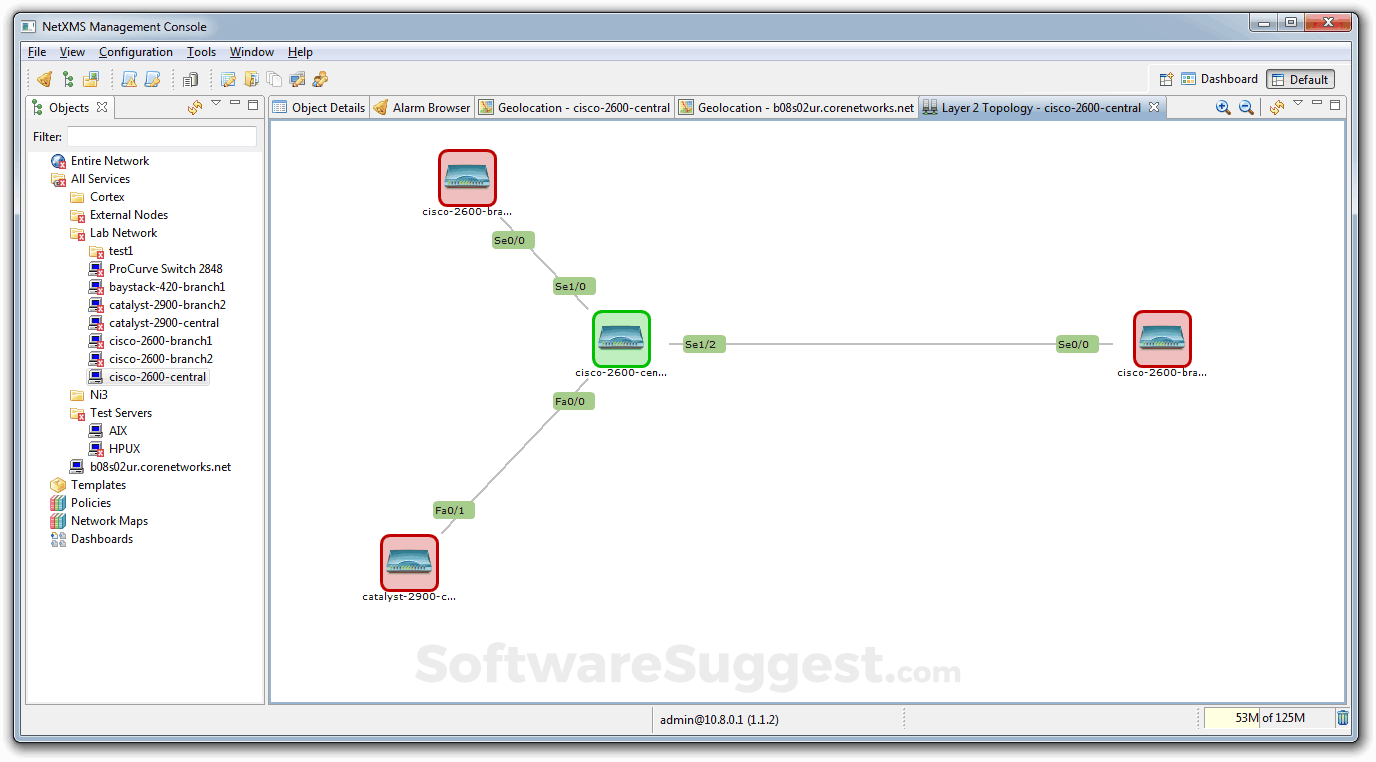Viewport: 1376px width, 762px height.
Task: Select the Objects tree toolbar icon
Action: [68, 79]
